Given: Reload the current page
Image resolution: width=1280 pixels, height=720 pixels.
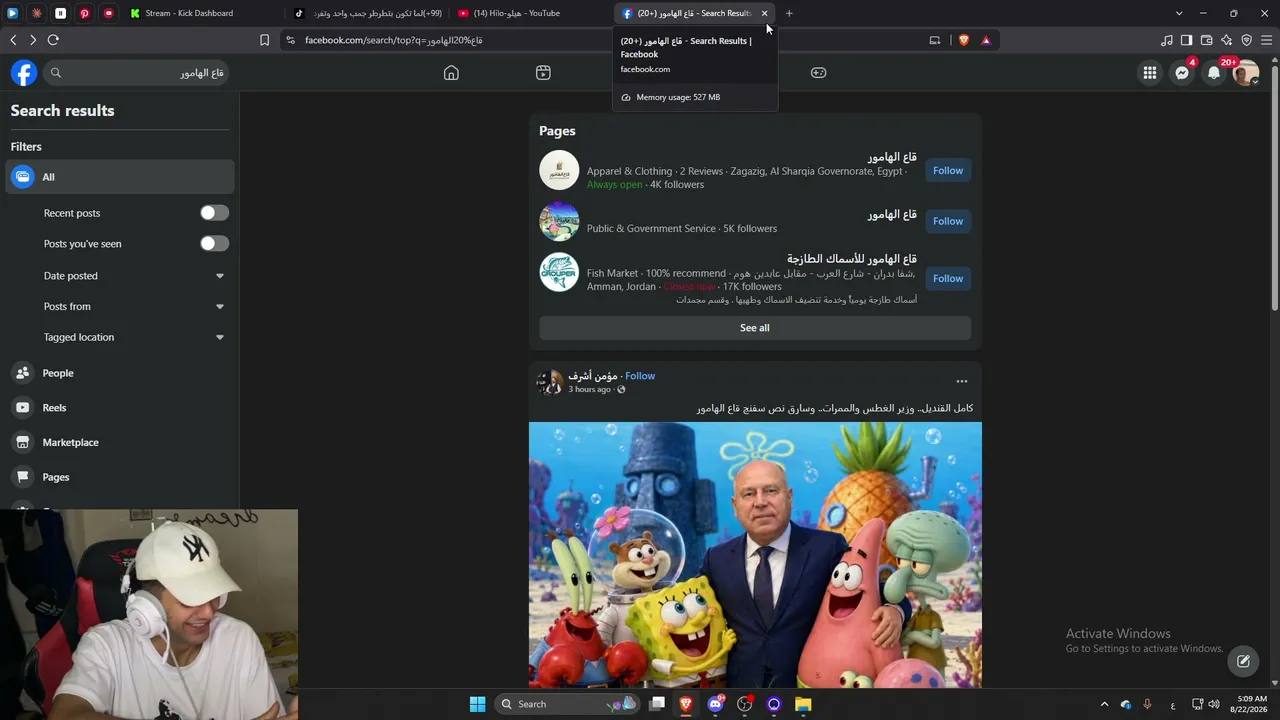Looking at the screenshot, I should 53,40.
